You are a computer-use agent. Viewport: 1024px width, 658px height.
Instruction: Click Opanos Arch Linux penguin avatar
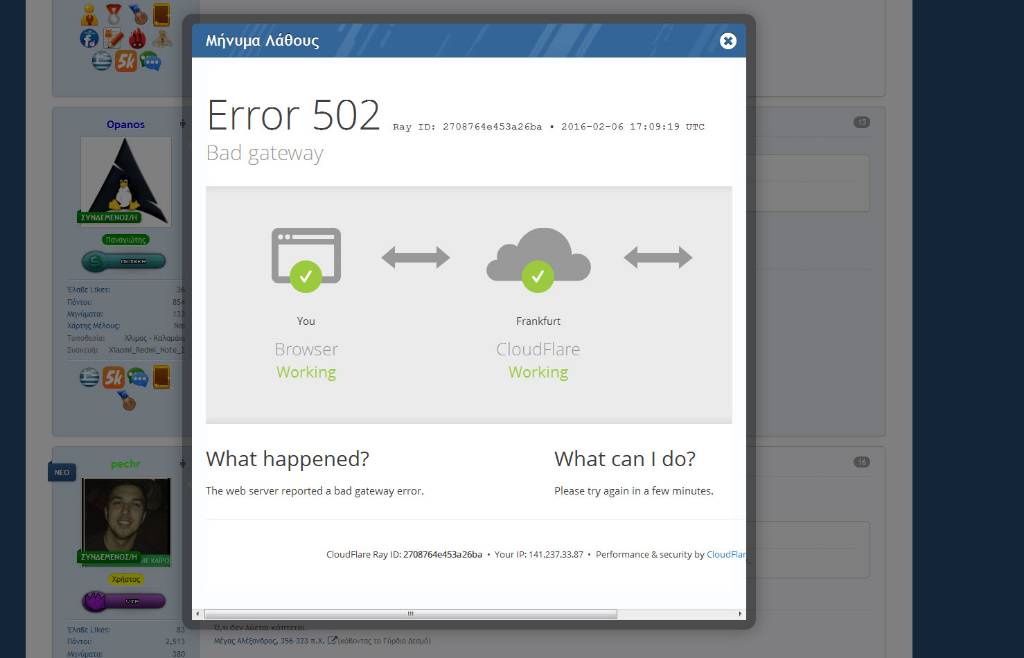pos(126,181)
